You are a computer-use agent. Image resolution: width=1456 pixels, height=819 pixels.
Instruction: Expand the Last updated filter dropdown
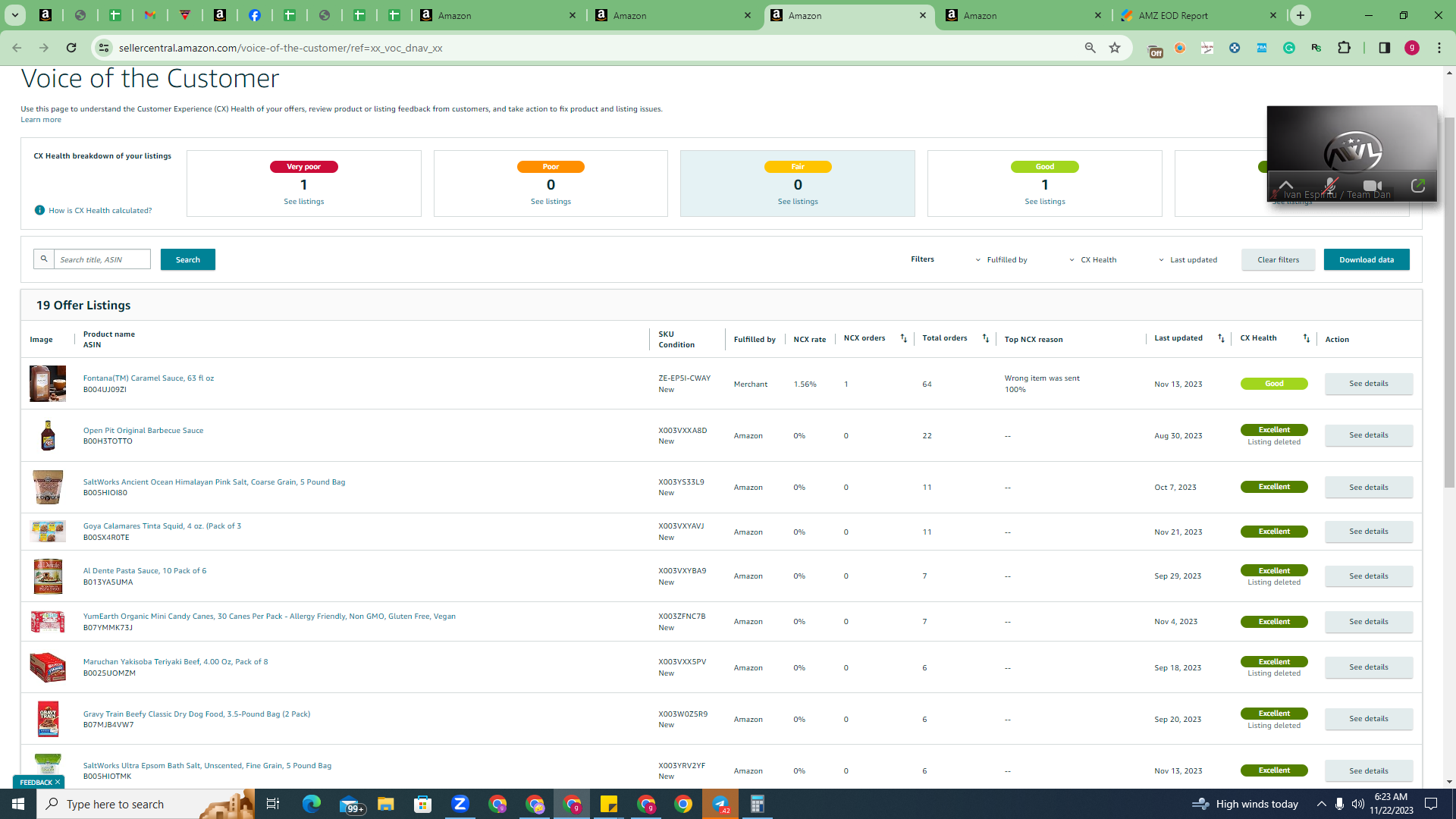click(x=1188, y=259)
